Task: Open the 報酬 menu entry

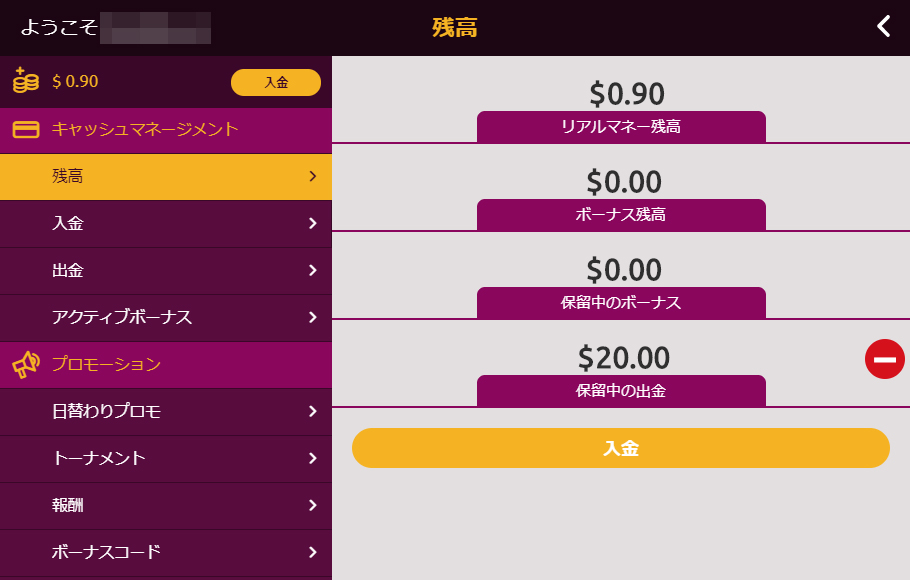Action: pyautogui.click(x=166, y=506)
